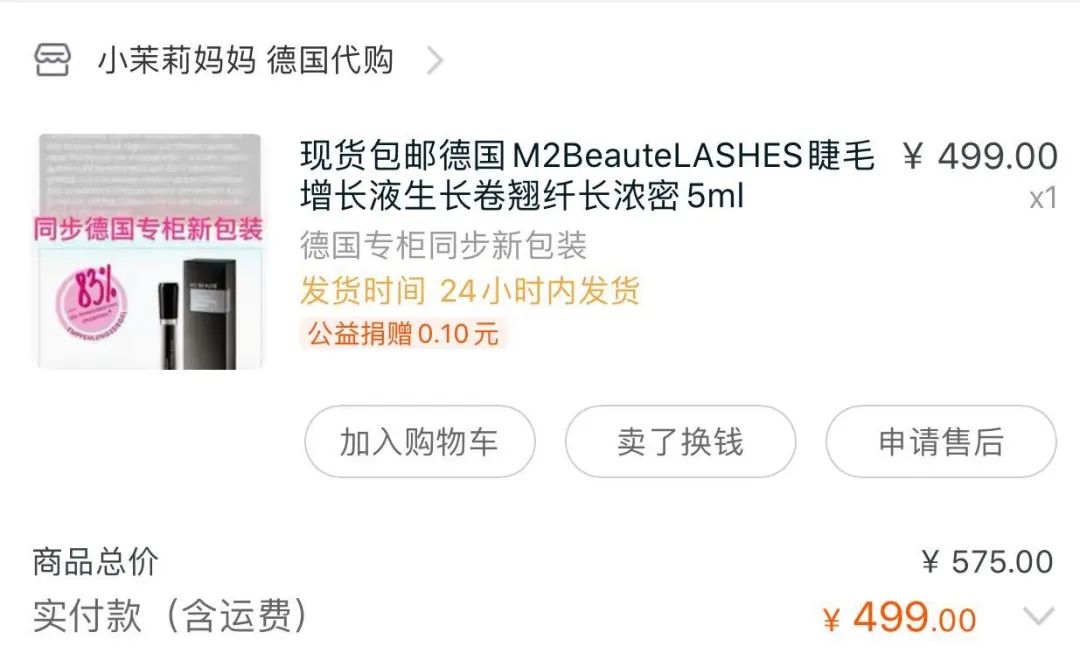1080x667 pixels.
Task: Click the shop storefront icon
Action: pyautogui.click(x=52, y=60)
